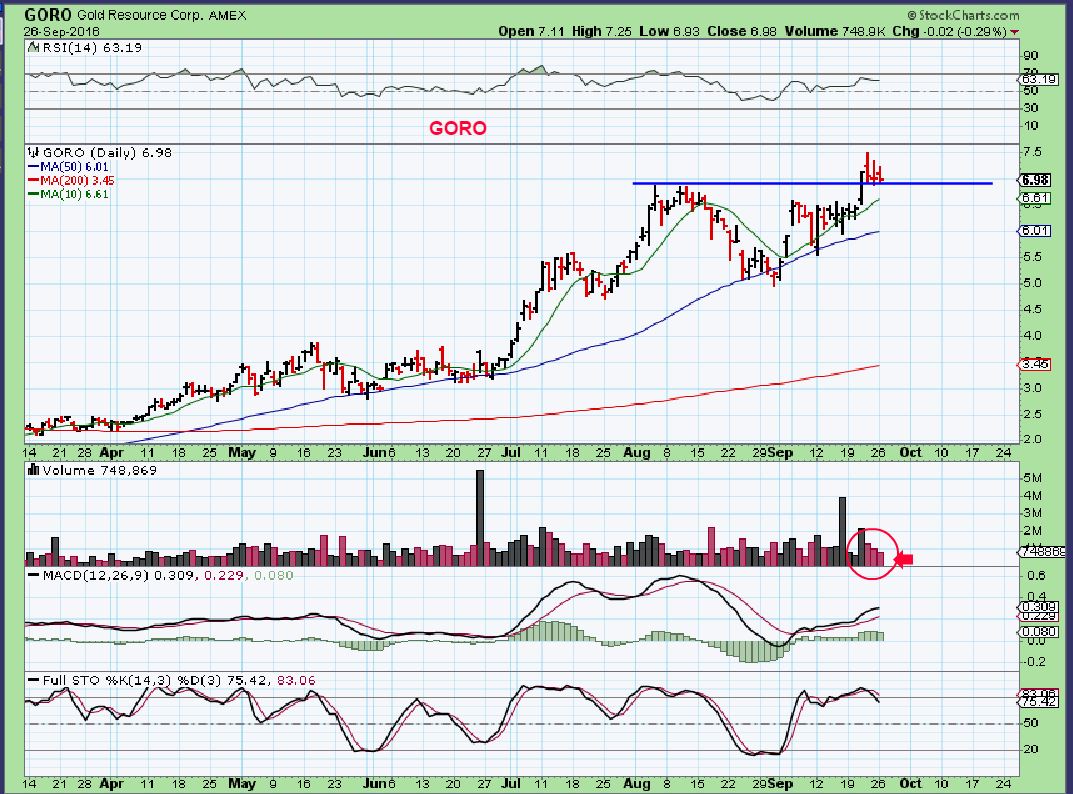Click the Open 7.11 value
The height and width of the screenshot is (794, 1073).
[532, 31]
